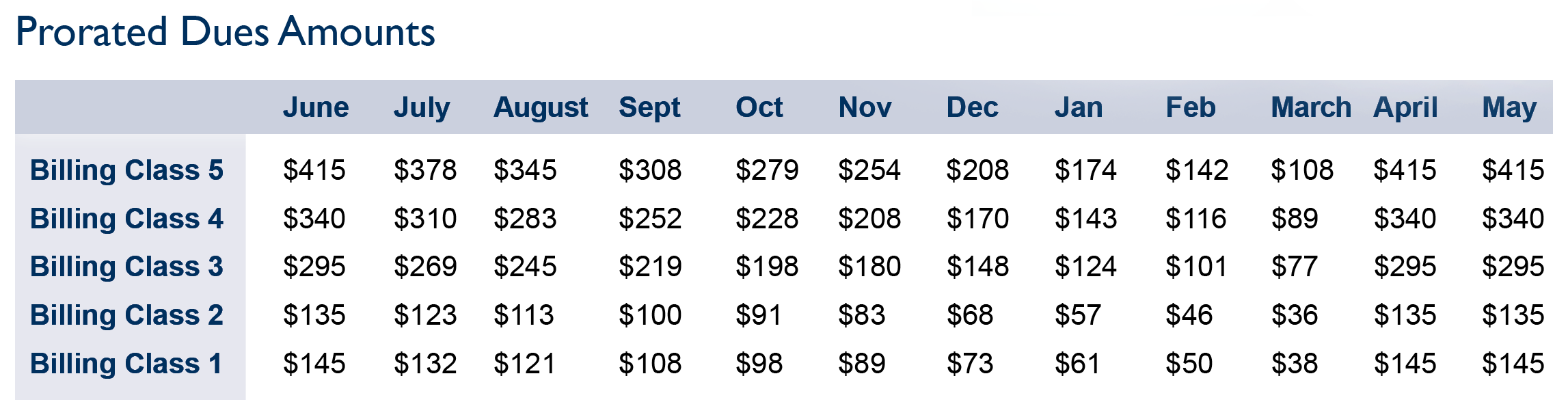Screen dimensions: 1568x402
Task: Click the Billing Class 1 row label
Action: pyautogui.click(x=127, y=364)
